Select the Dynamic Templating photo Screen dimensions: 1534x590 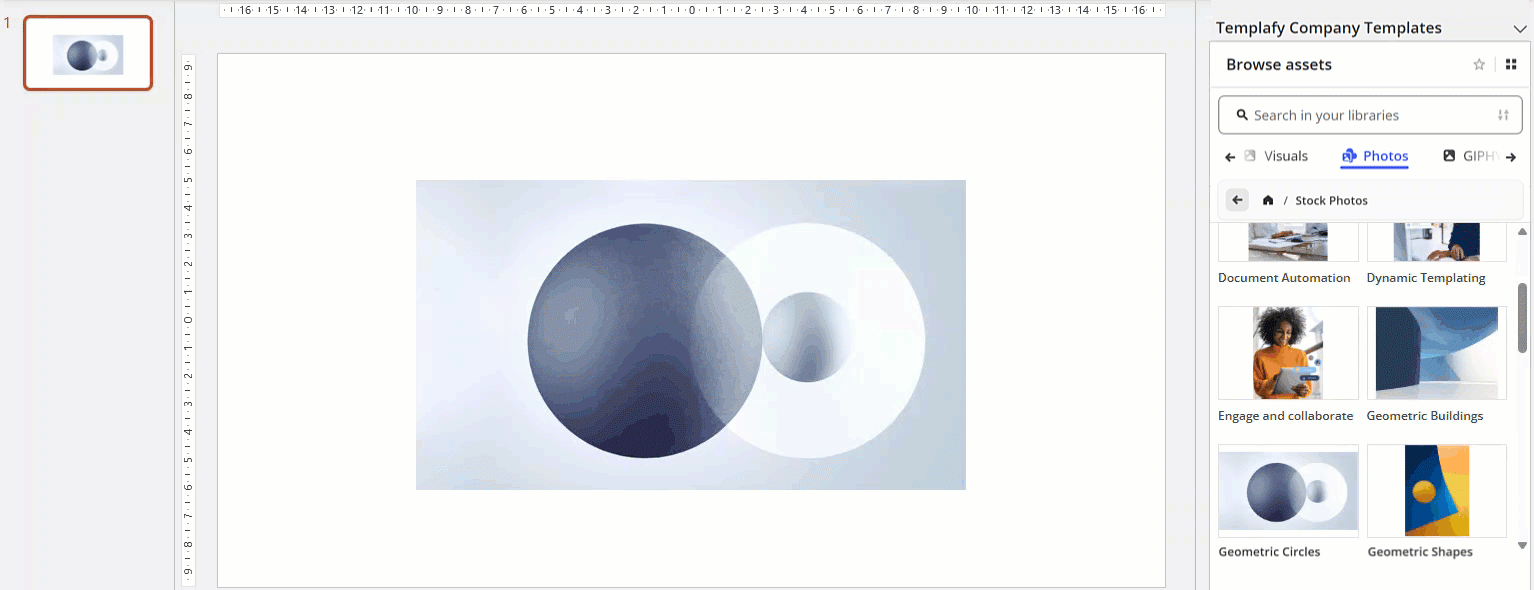pyautogui.click(x=1437, y=242)
